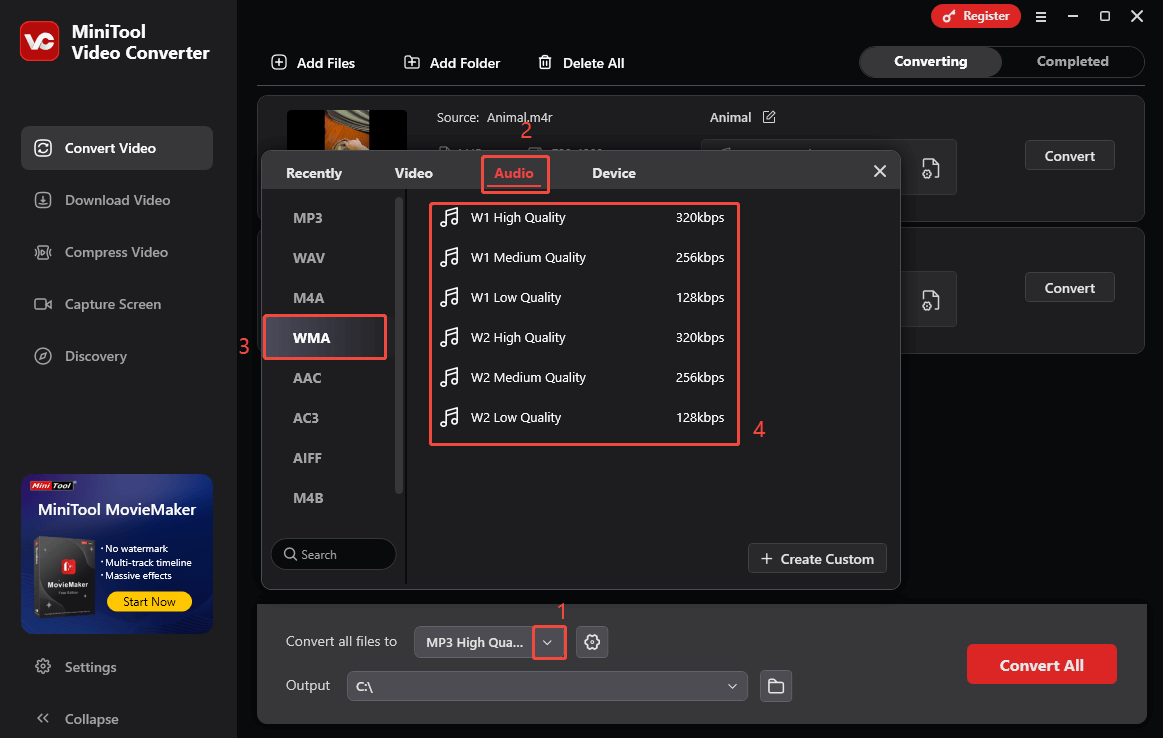Choose W2 High Quality 320kbps preset

[x=584, y=337]
